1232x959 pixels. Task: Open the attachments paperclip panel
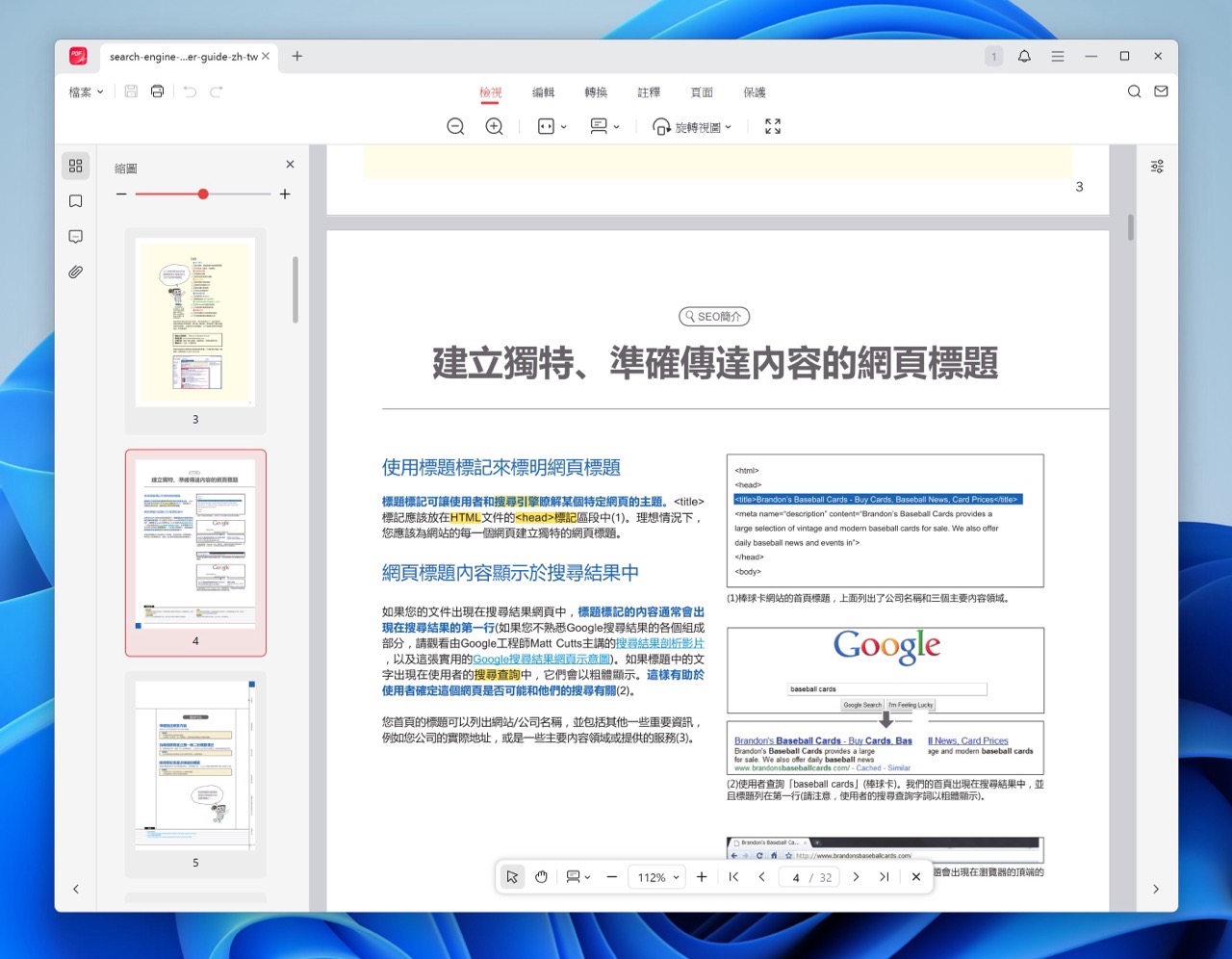click(76, 272)
